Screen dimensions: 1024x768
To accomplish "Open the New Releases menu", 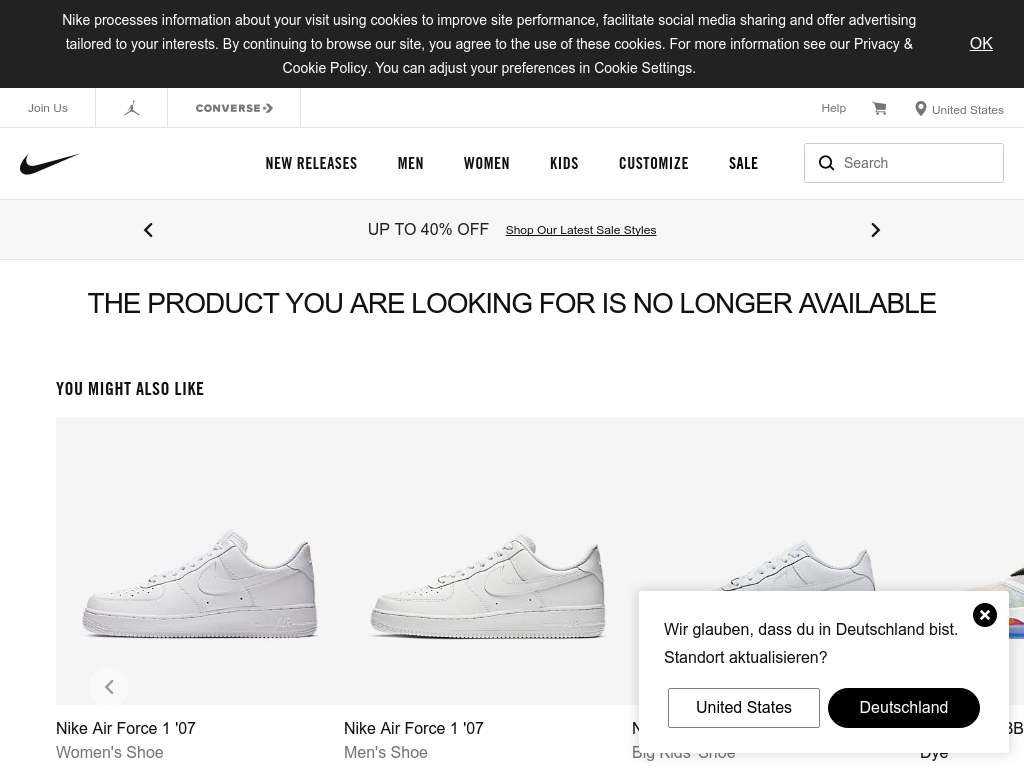I will coord(311,164).
